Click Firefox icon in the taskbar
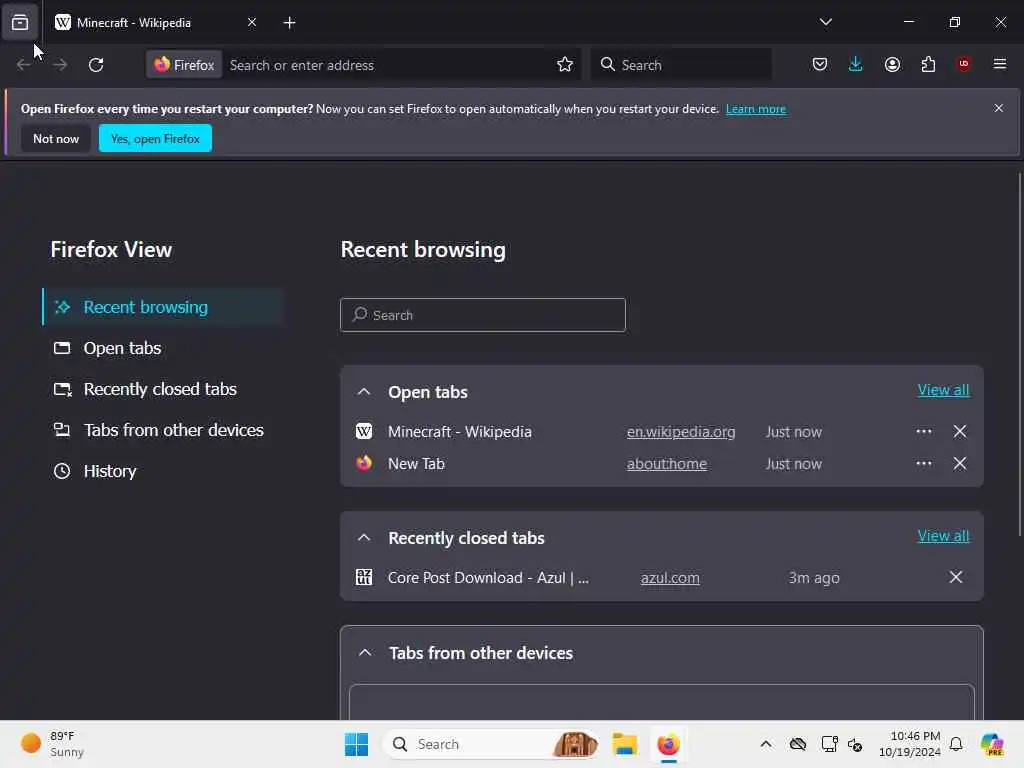This screenshot has width=1024, height=768. 668,744
